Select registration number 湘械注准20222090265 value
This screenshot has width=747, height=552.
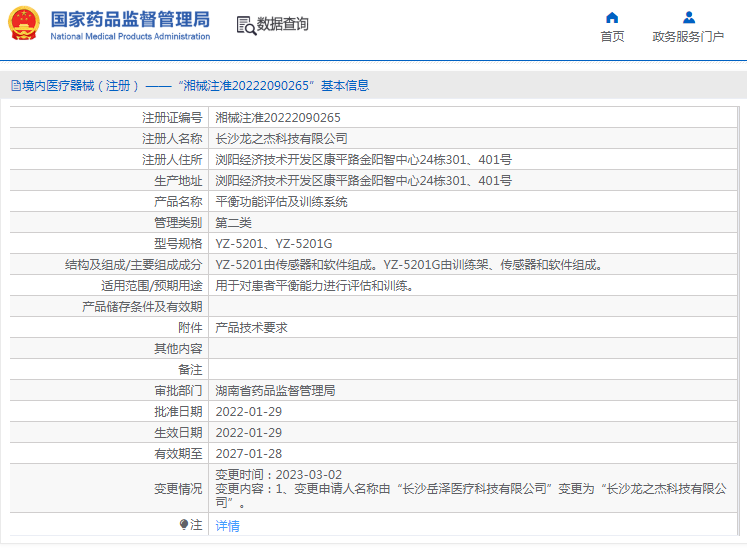(278, 118)
